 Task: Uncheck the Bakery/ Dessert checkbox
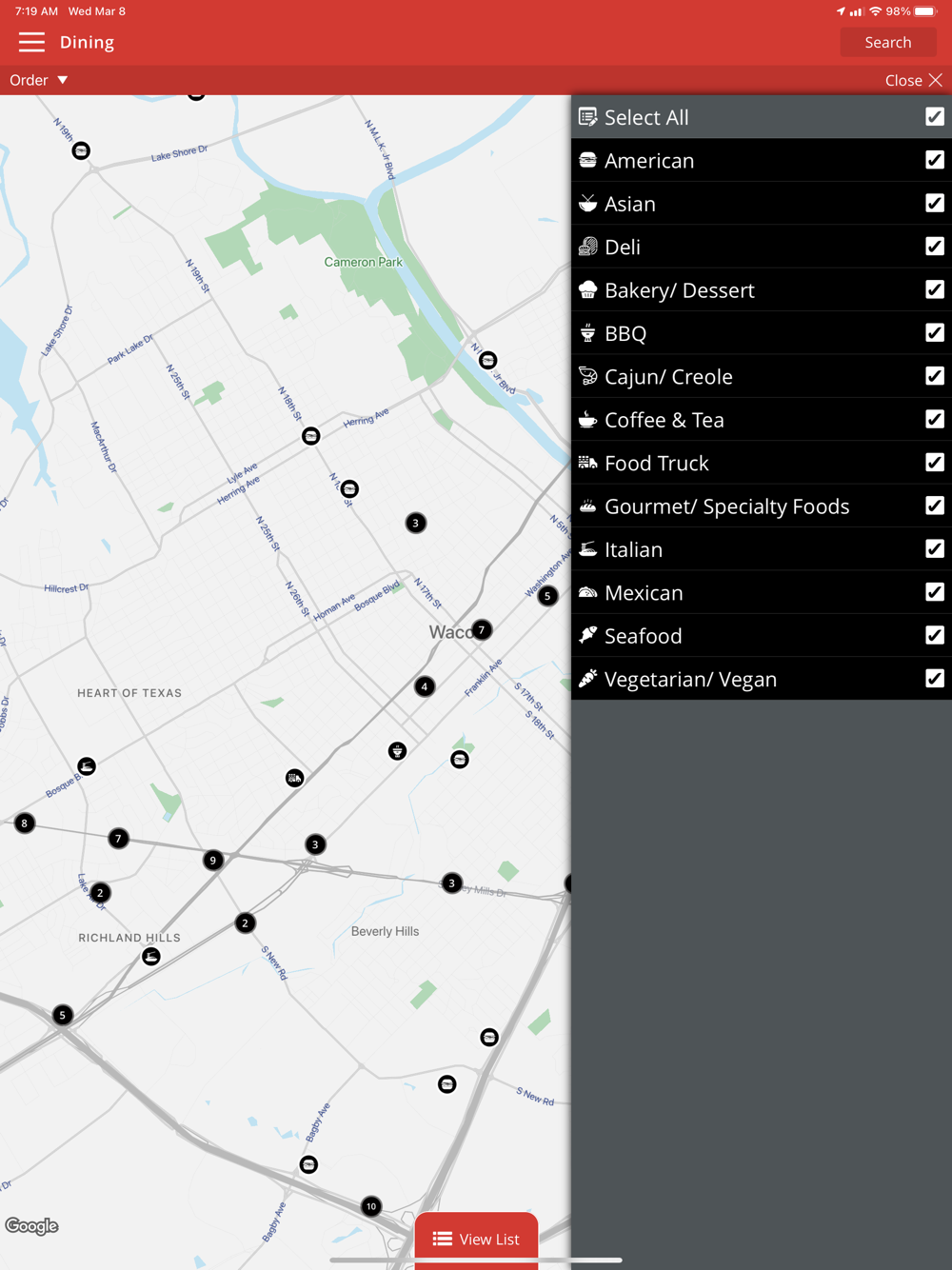pyautogui.click(x=935, y=289)
